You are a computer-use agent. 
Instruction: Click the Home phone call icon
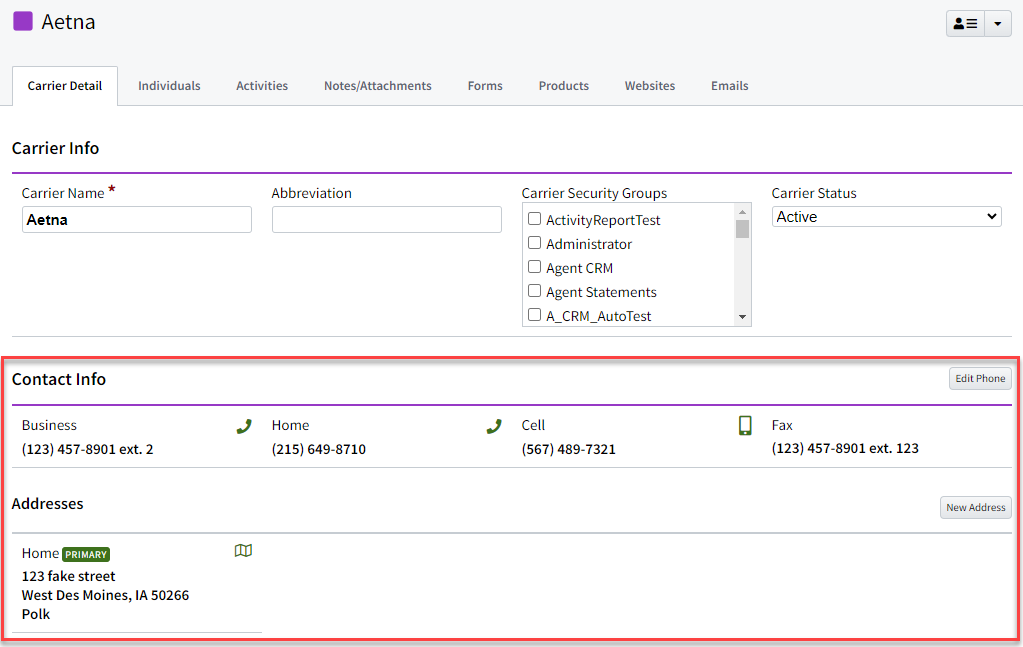[494, 427]
